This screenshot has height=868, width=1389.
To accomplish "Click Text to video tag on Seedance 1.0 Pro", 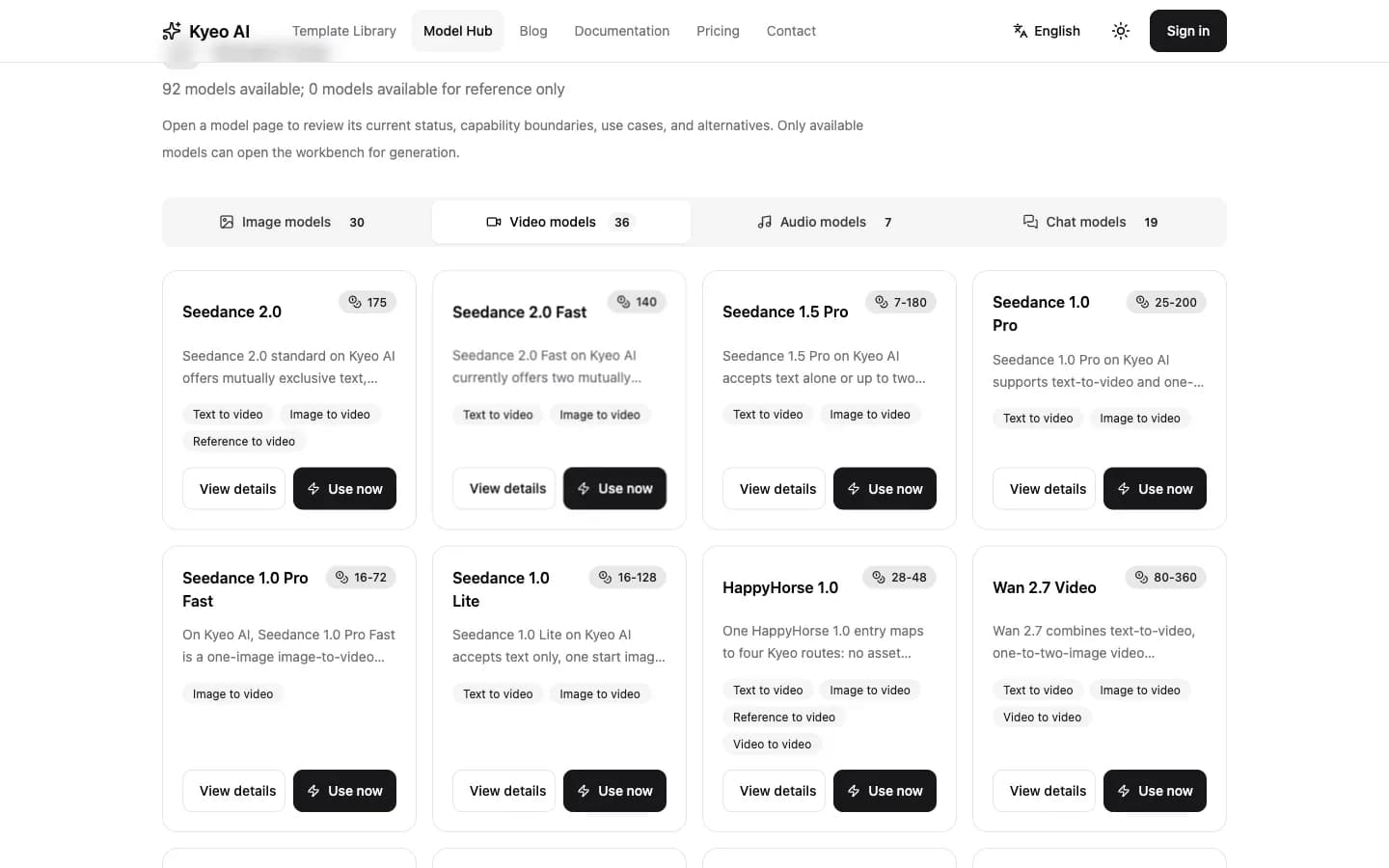I will (1038, 419).
